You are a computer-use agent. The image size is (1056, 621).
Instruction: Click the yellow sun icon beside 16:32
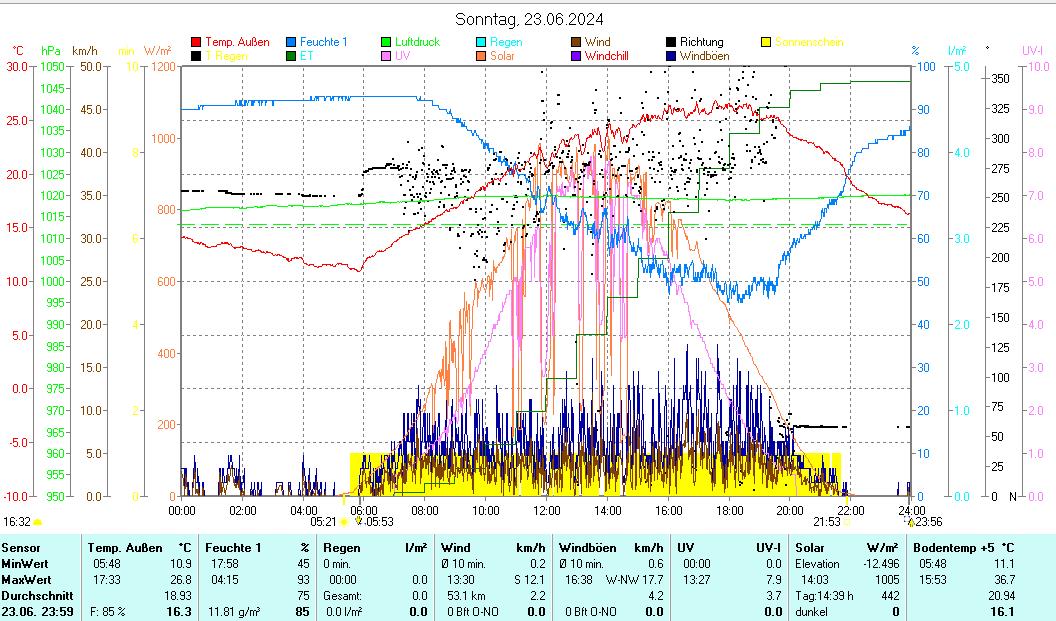pos(38,522)
